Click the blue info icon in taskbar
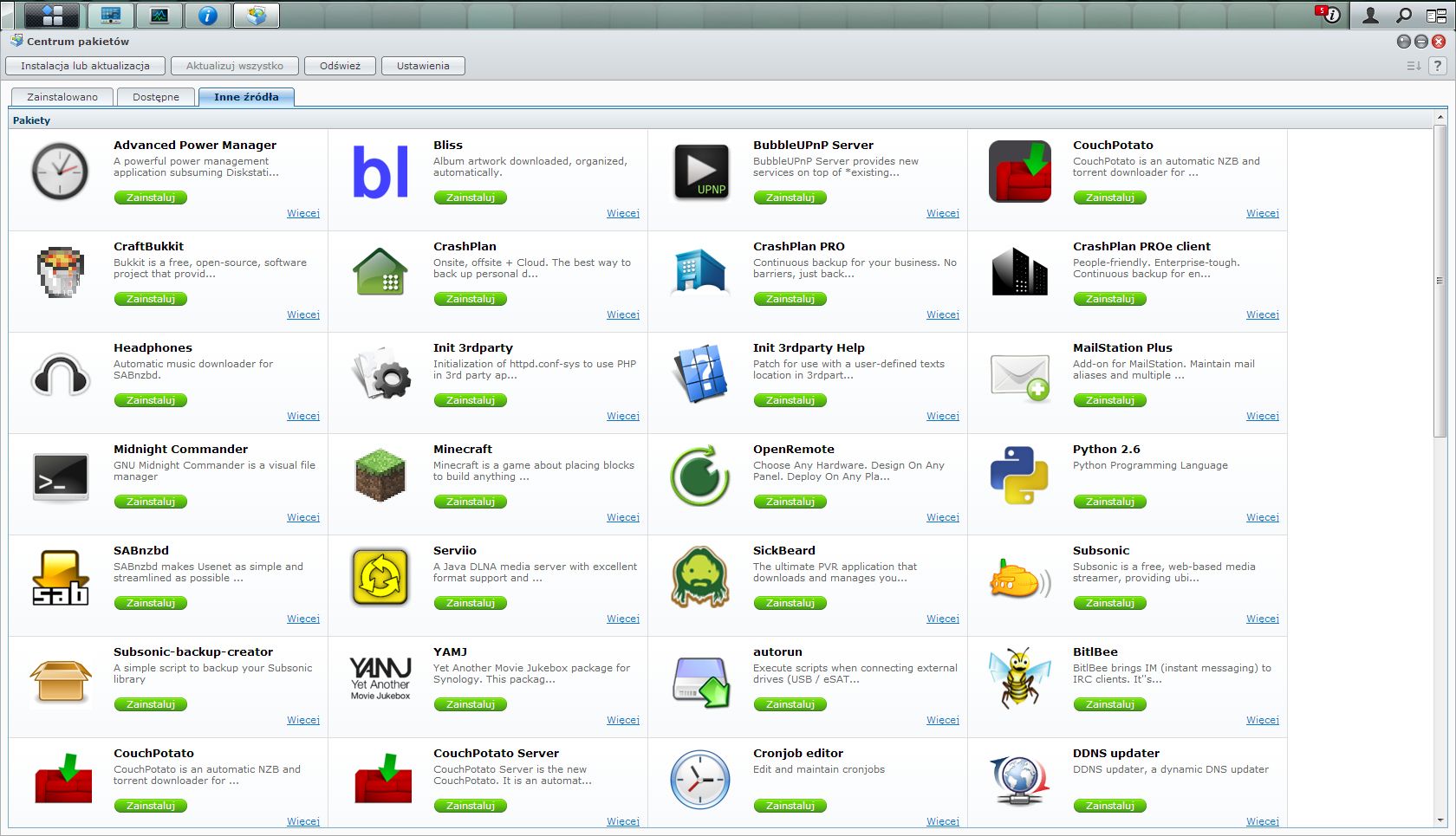1456x836 pixels. coord(208,15)
